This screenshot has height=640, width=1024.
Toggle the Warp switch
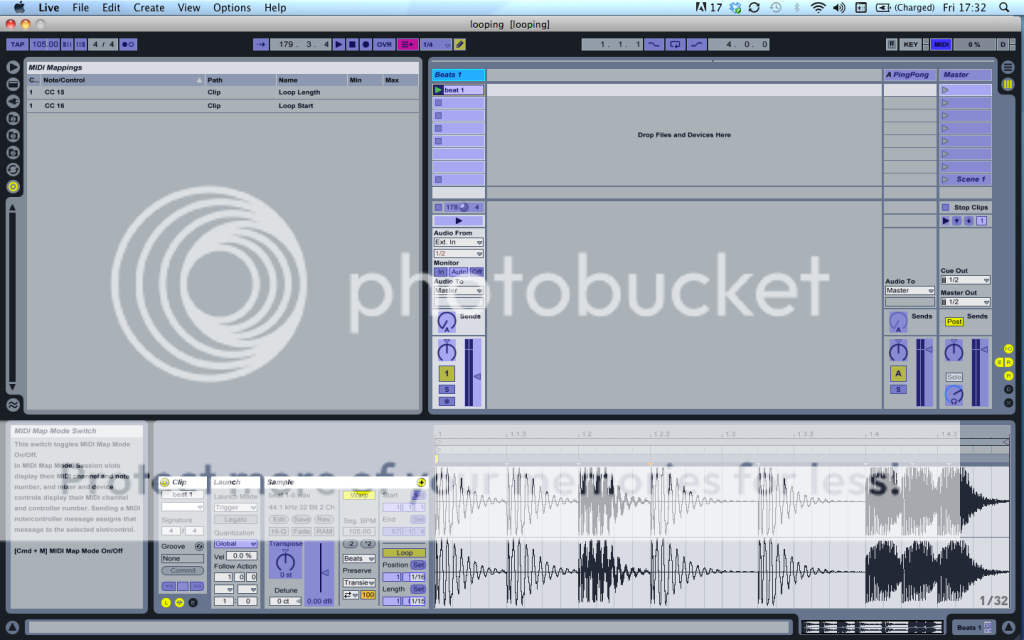click(x=359, y=495)
